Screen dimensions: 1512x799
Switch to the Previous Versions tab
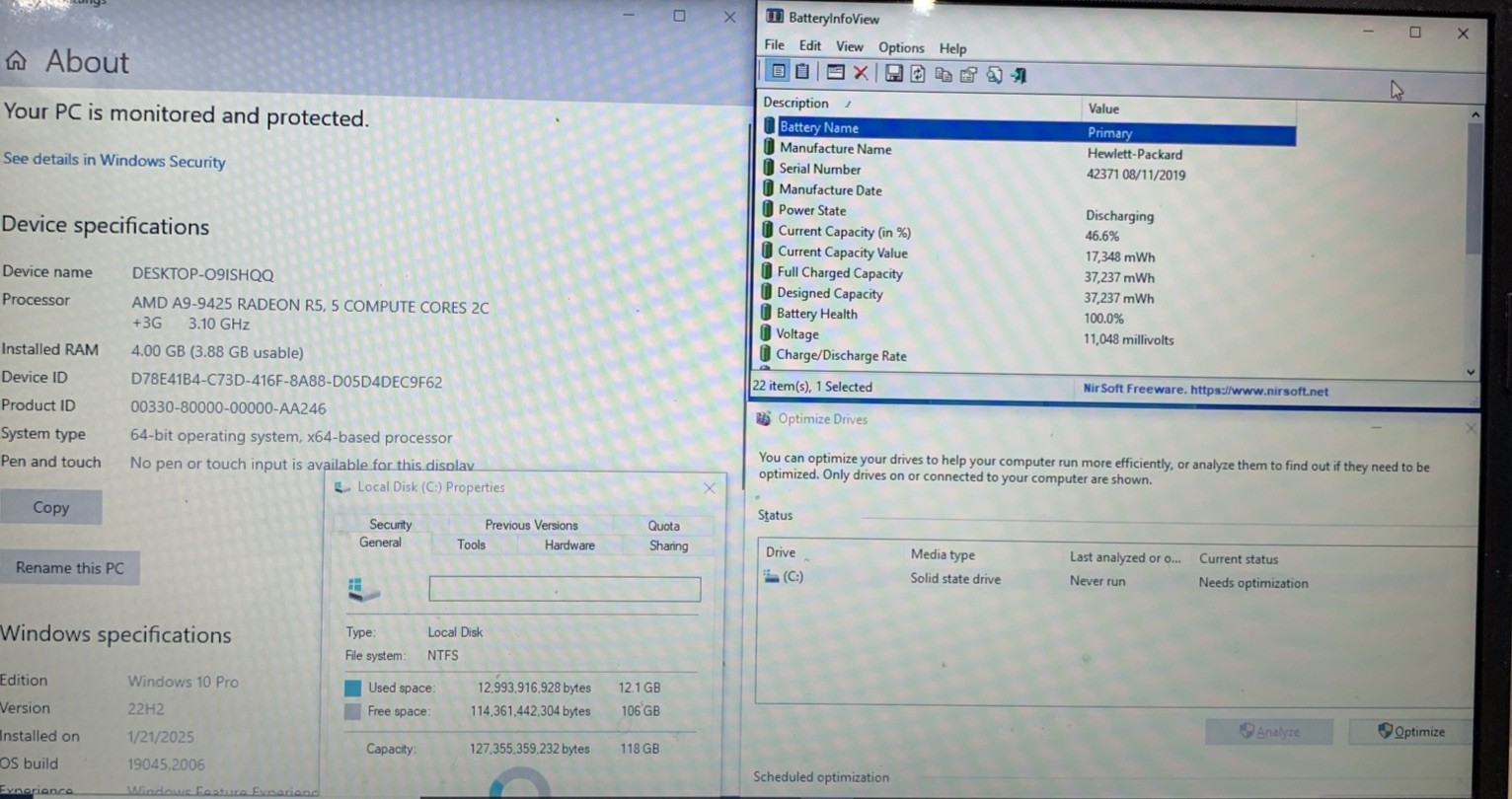[531, 525]
